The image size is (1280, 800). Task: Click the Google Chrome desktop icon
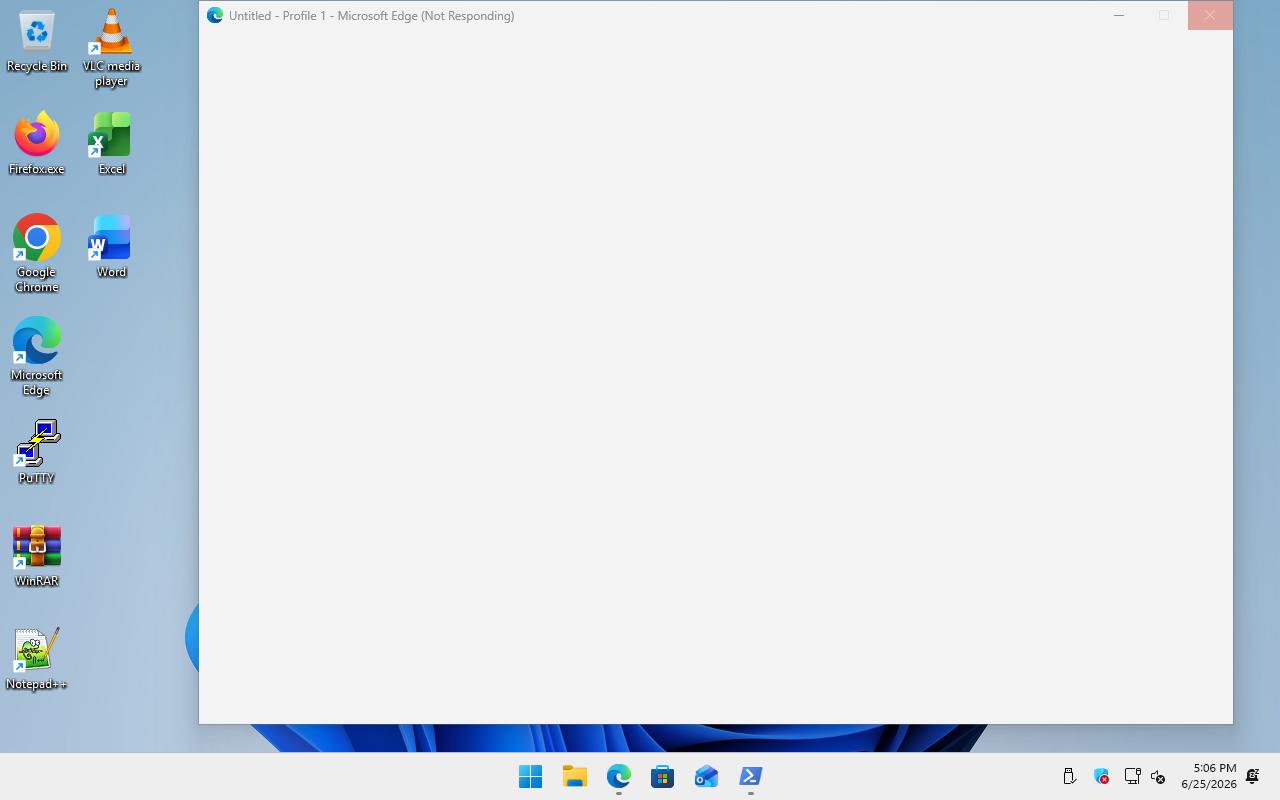(x=37, y=254)
